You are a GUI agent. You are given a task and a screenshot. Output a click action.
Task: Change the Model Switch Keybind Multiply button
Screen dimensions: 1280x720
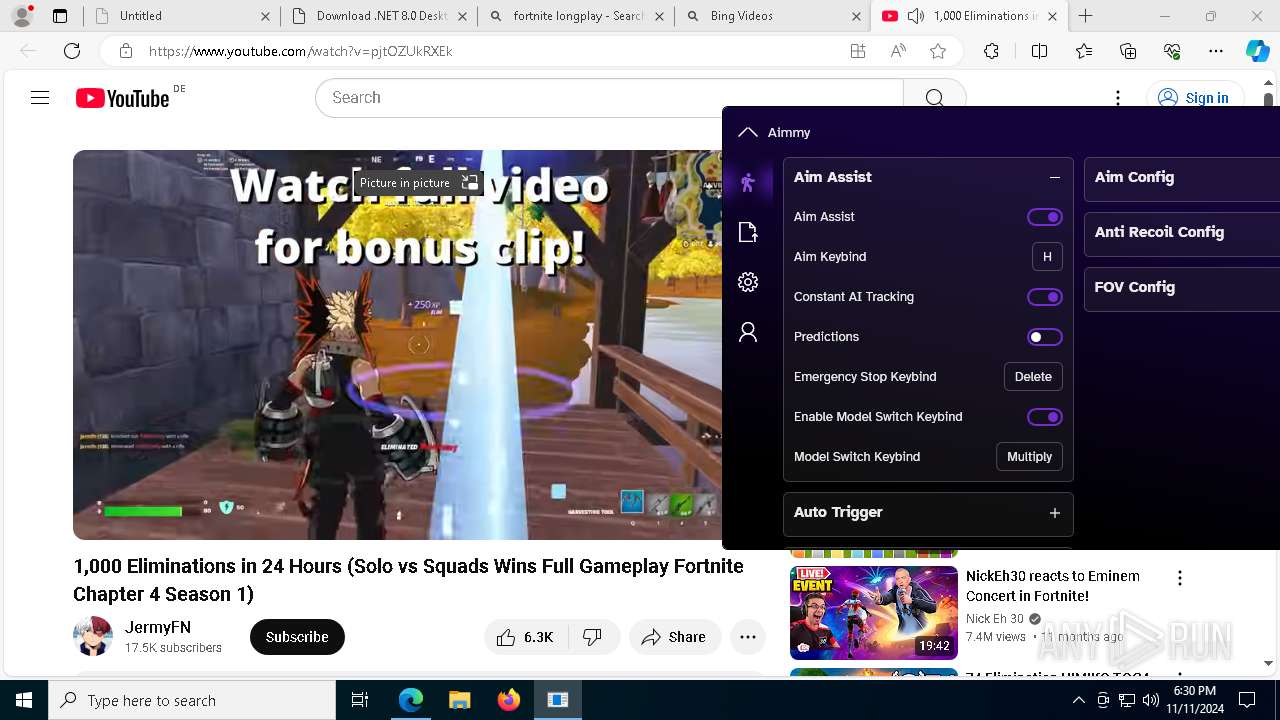[1029, 457]
